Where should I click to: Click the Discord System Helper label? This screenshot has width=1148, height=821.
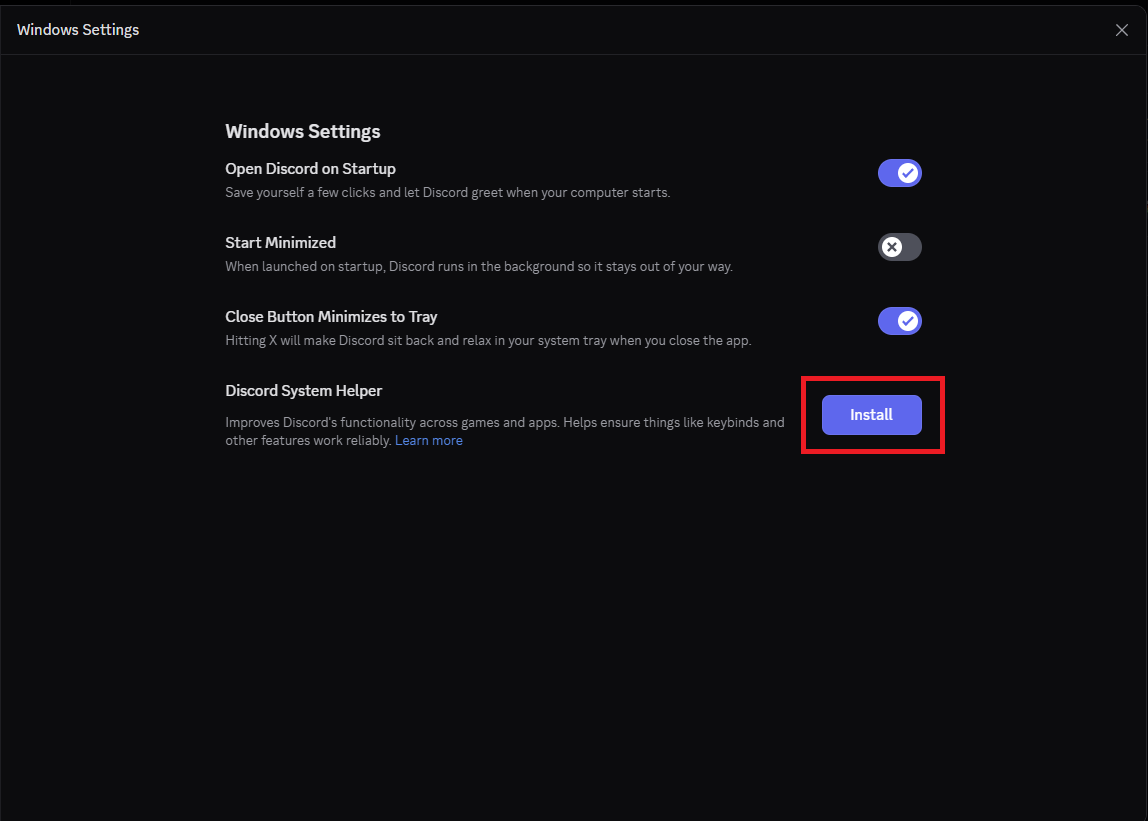click(x=304, y=391)
